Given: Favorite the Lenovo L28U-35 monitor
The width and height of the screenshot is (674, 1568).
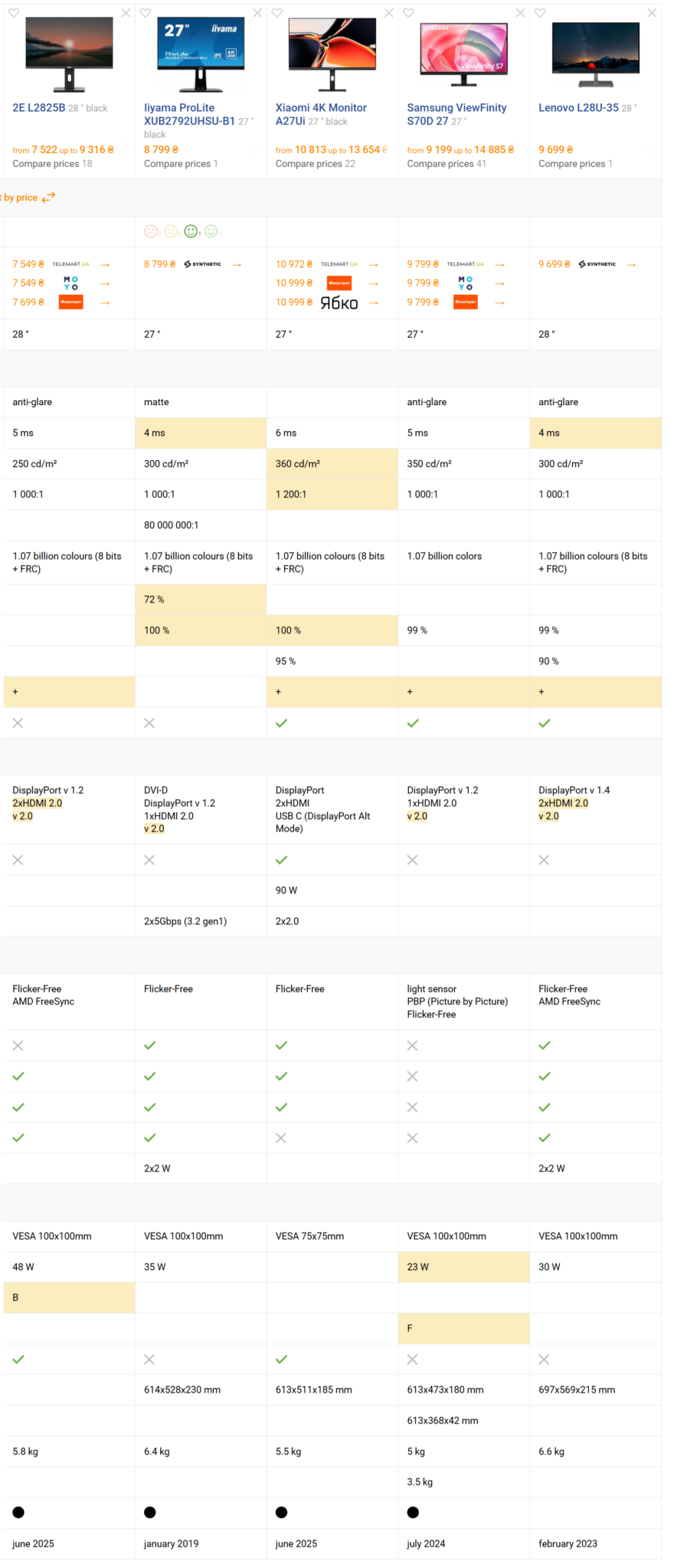Looking at the screenshot, I should click(540, 13).
